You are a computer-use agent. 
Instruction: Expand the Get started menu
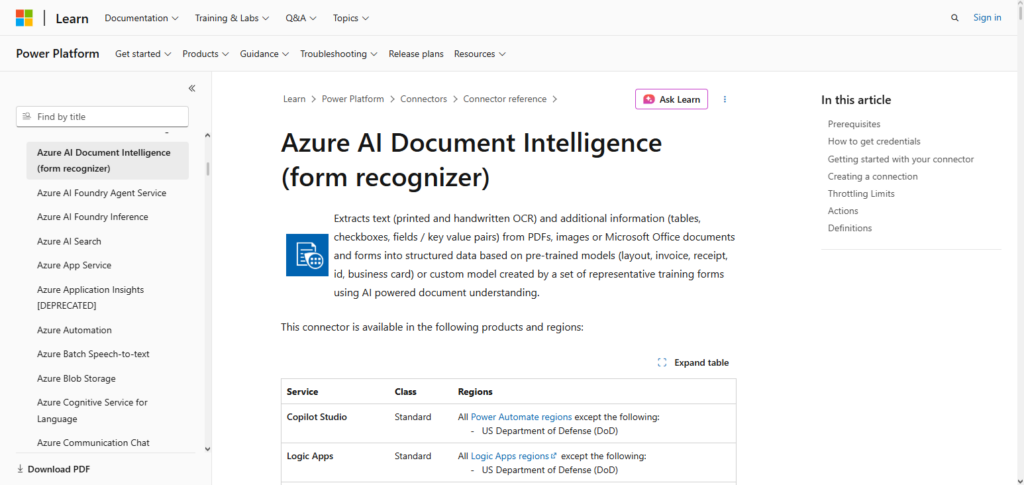pyautogui.click(x=143, y=54)
